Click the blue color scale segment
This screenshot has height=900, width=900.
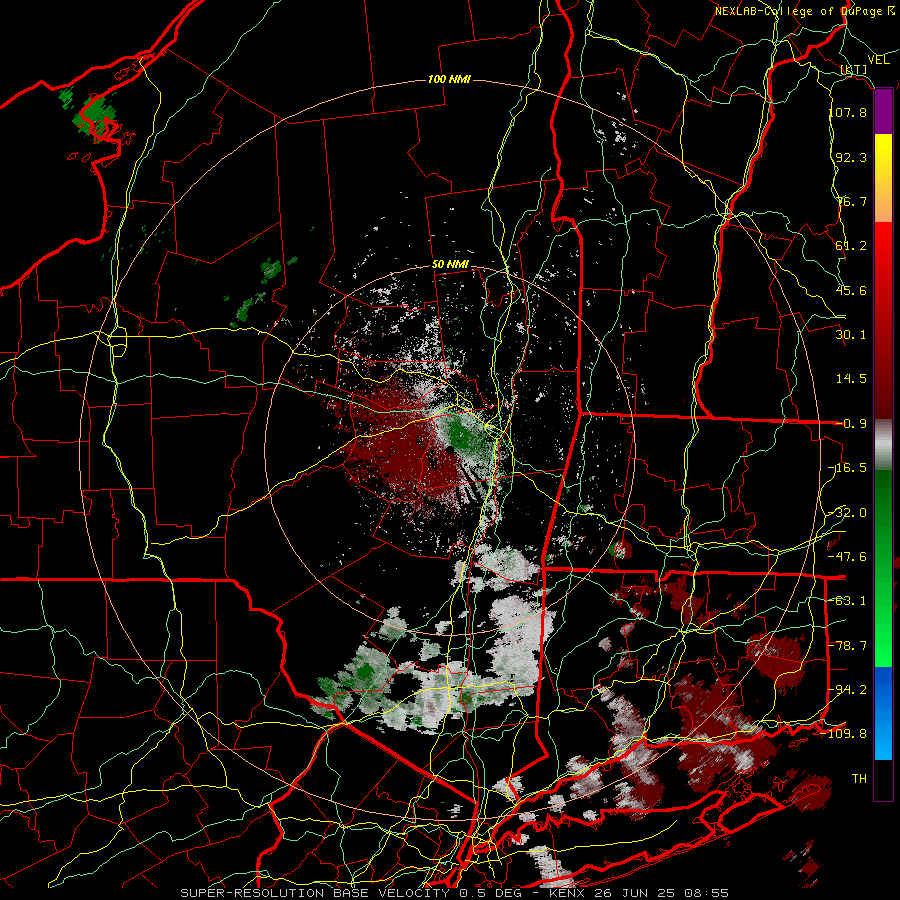point(883,713)
